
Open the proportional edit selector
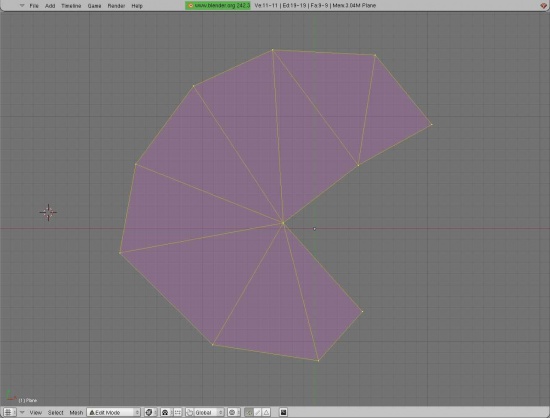tap(233, 412)
